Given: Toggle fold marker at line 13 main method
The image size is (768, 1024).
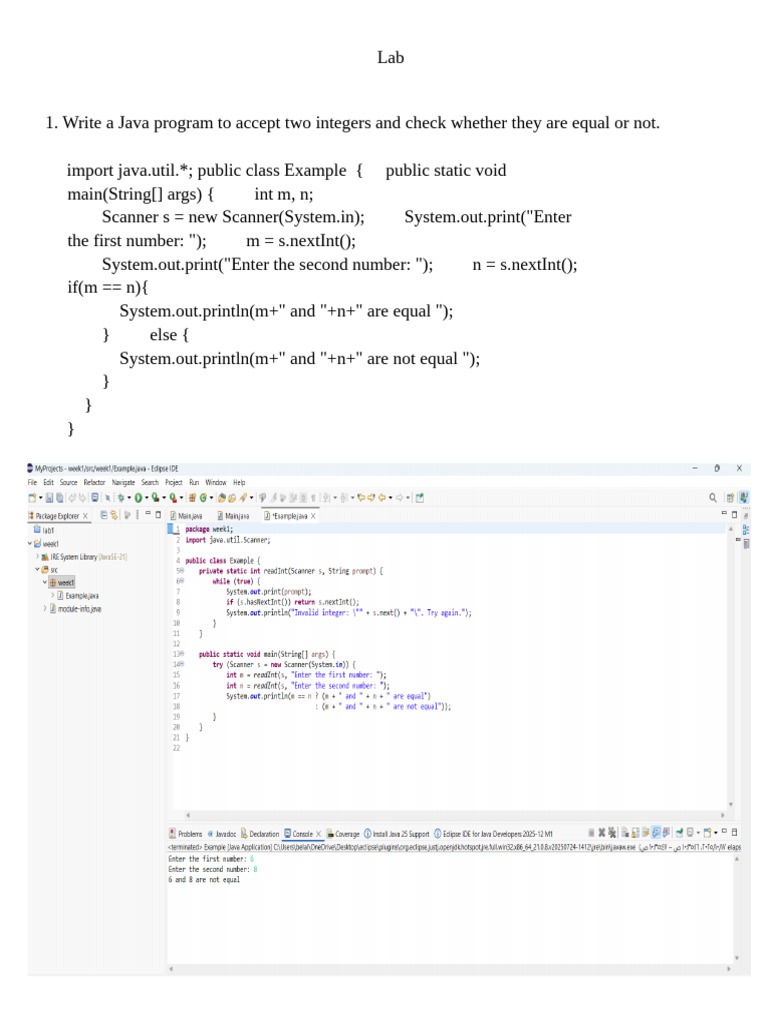Looking at the screenshot, I should (181, 654).
